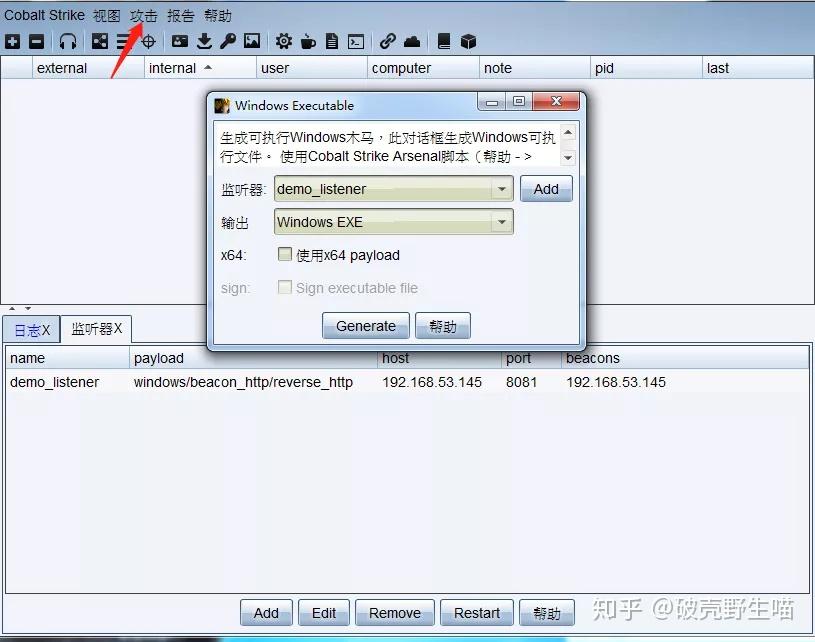Click the computer column header
Screen dimensions: 815x642
(423, 68)
